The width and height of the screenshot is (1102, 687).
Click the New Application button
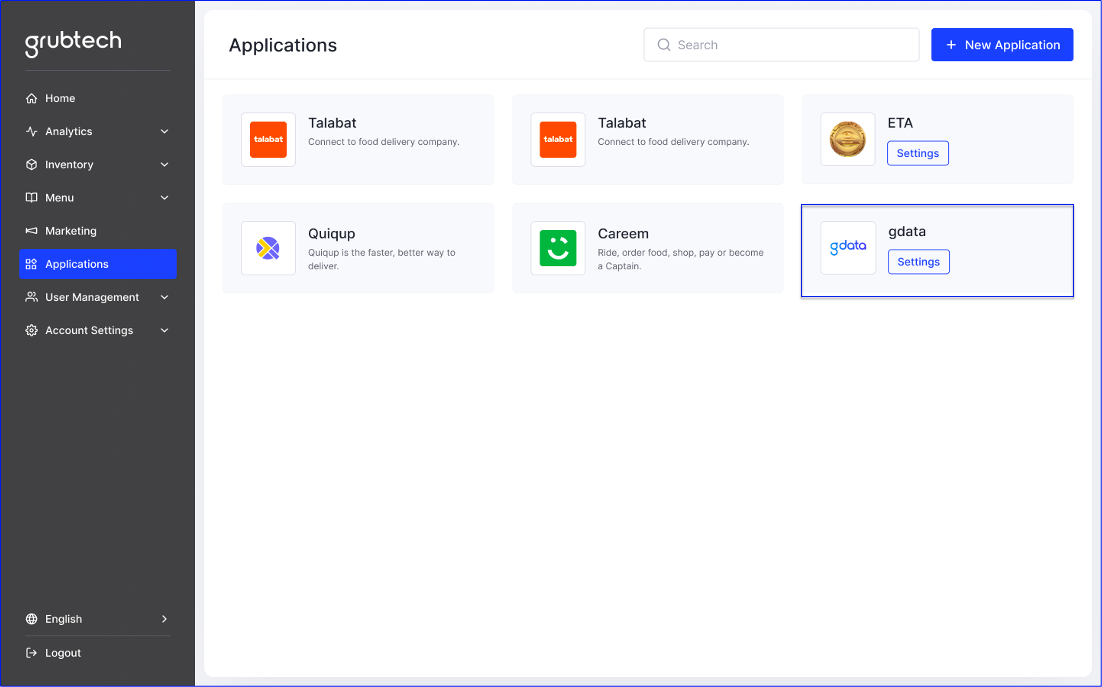tap(1002, 44)
